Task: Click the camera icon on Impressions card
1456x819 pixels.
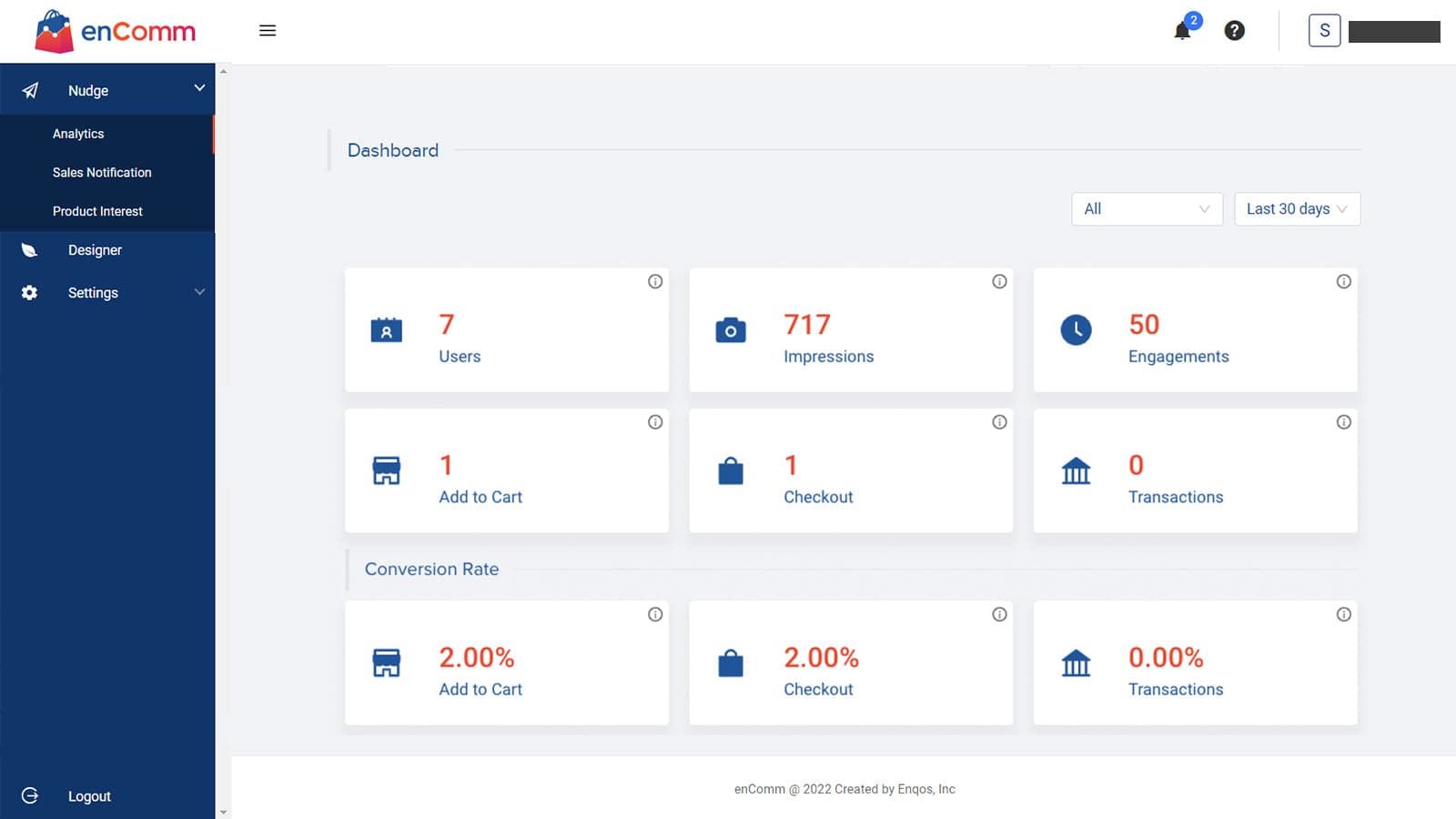Action: tap(731, 330)
